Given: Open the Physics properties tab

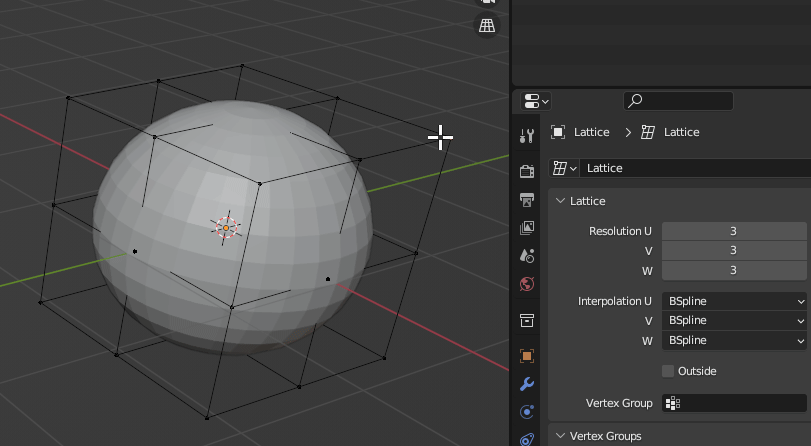Looking at the screenshot, I should [x=527, y=412].
